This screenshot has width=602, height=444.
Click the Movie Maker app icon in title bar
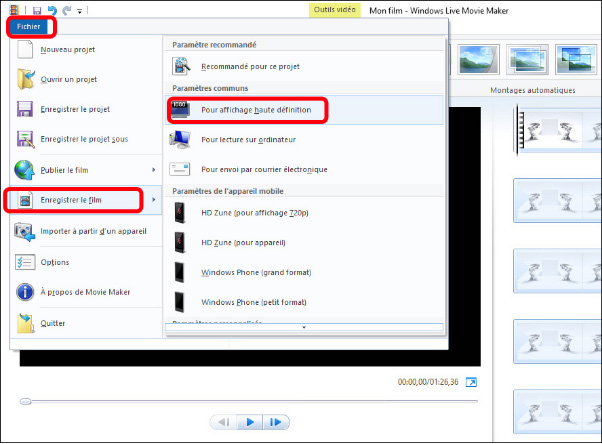coord(14,10)
